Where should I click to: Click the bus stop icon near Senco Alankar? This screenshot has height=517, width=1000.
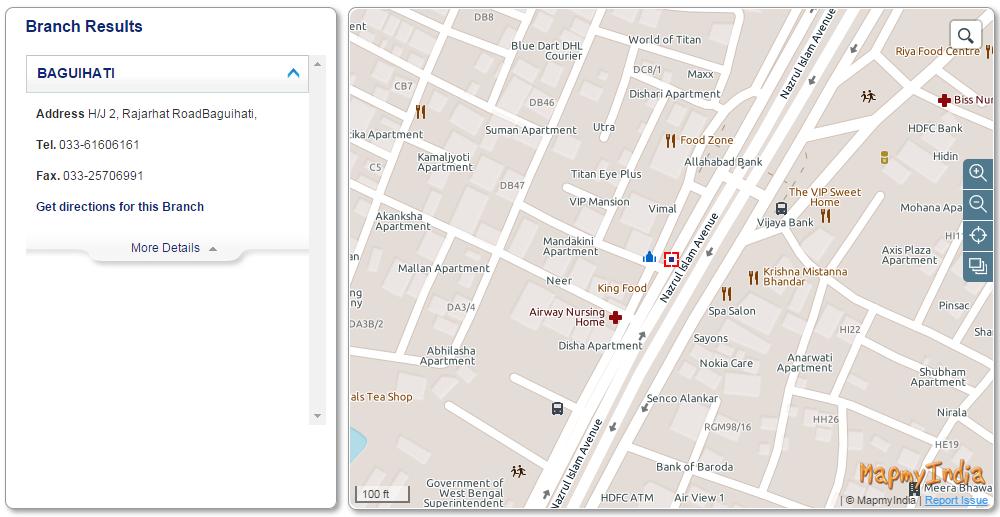click(557, 408)
